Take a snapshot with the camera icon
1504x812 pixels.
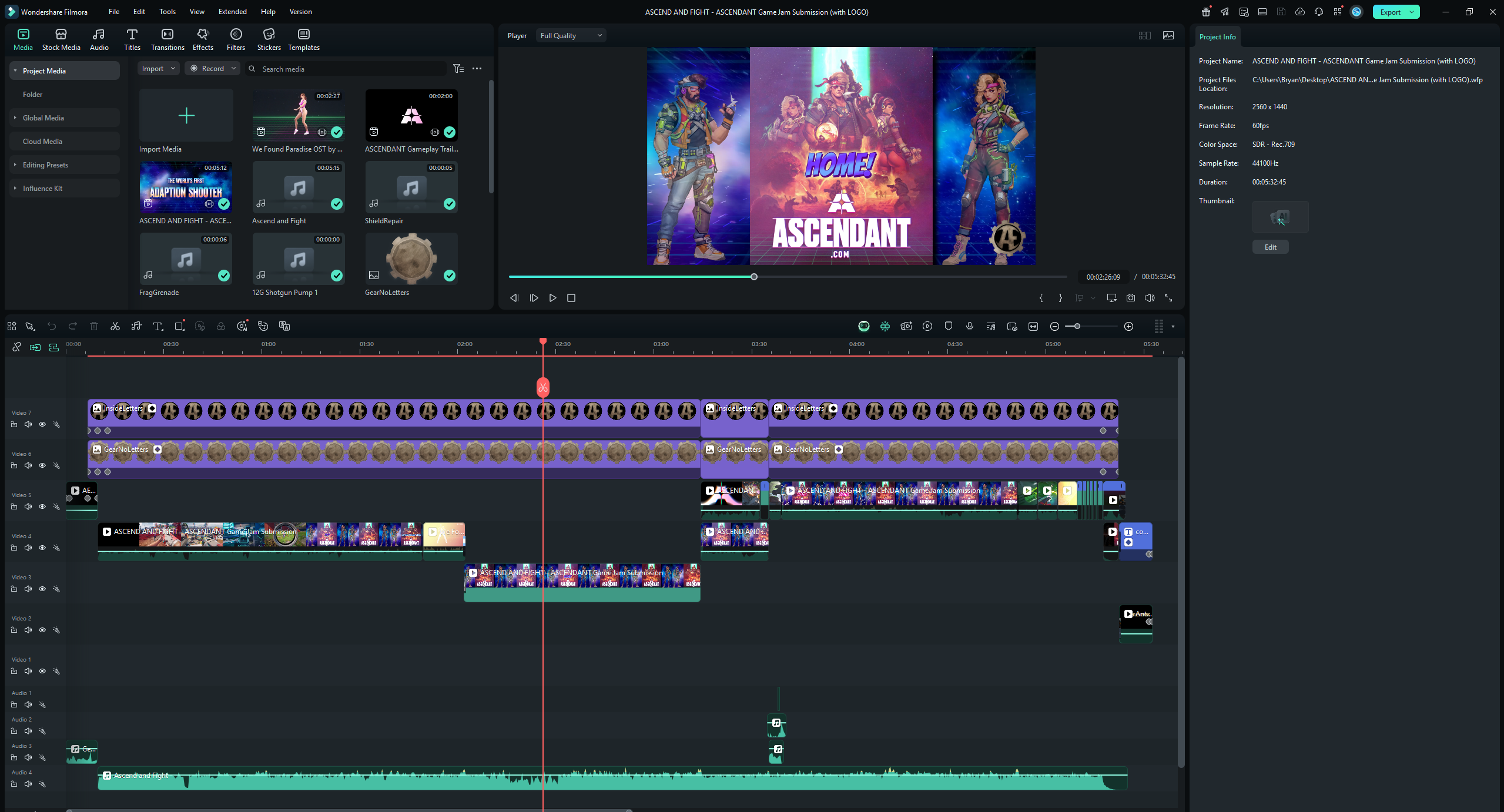tap(1131, 298)
